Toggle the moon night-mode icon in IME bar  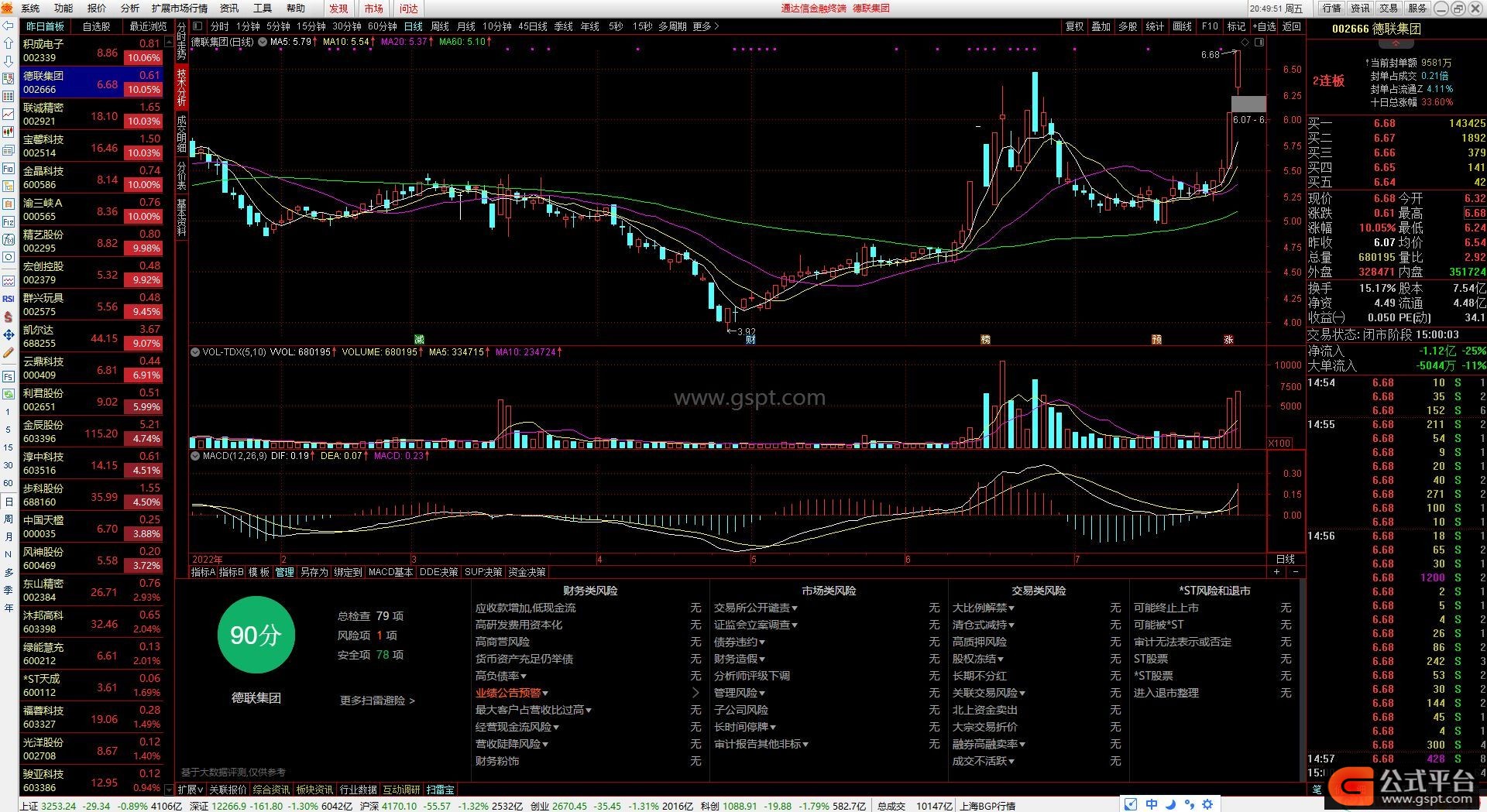1170,804
